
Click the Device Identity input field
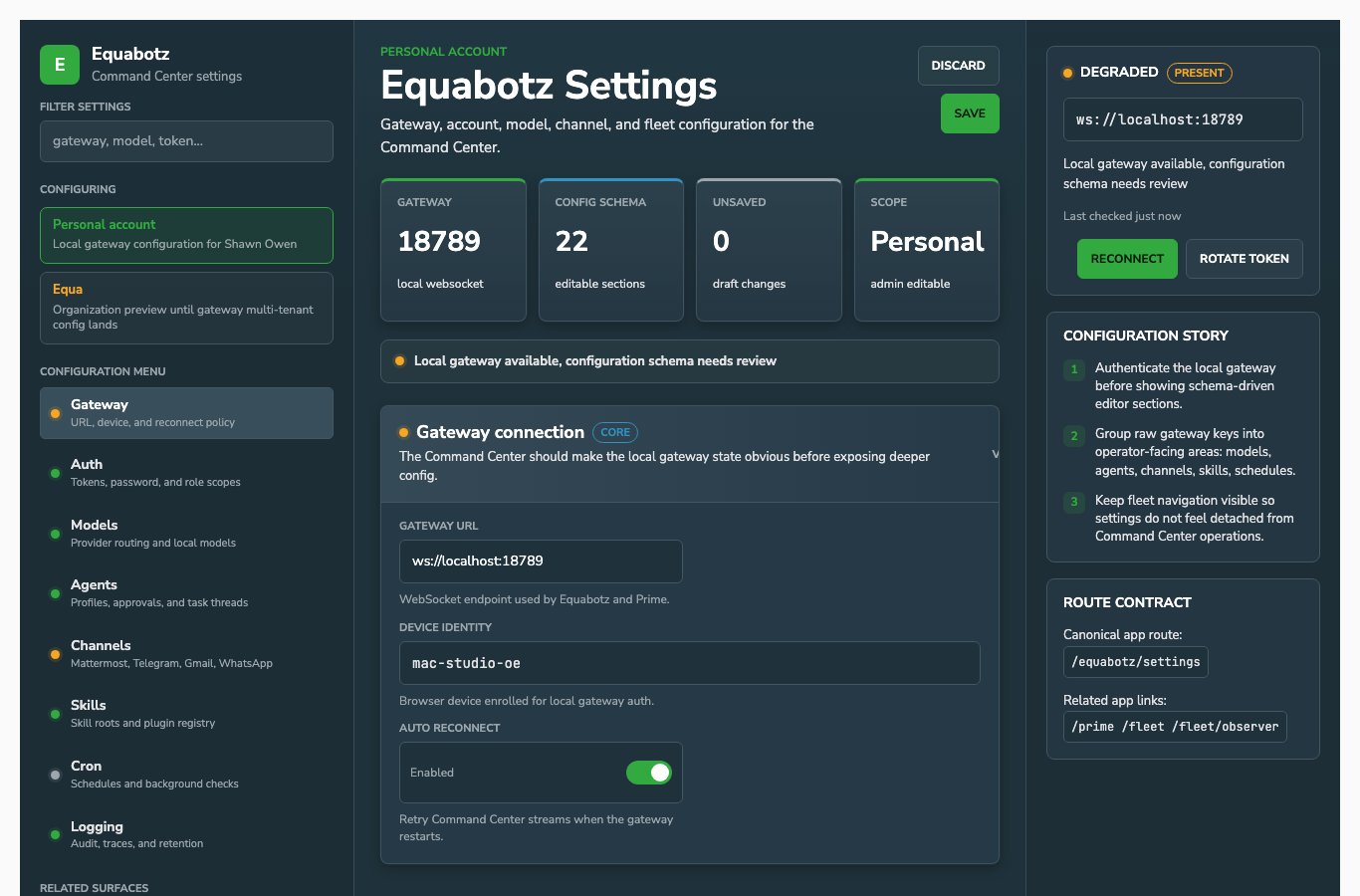click(689, 663)
